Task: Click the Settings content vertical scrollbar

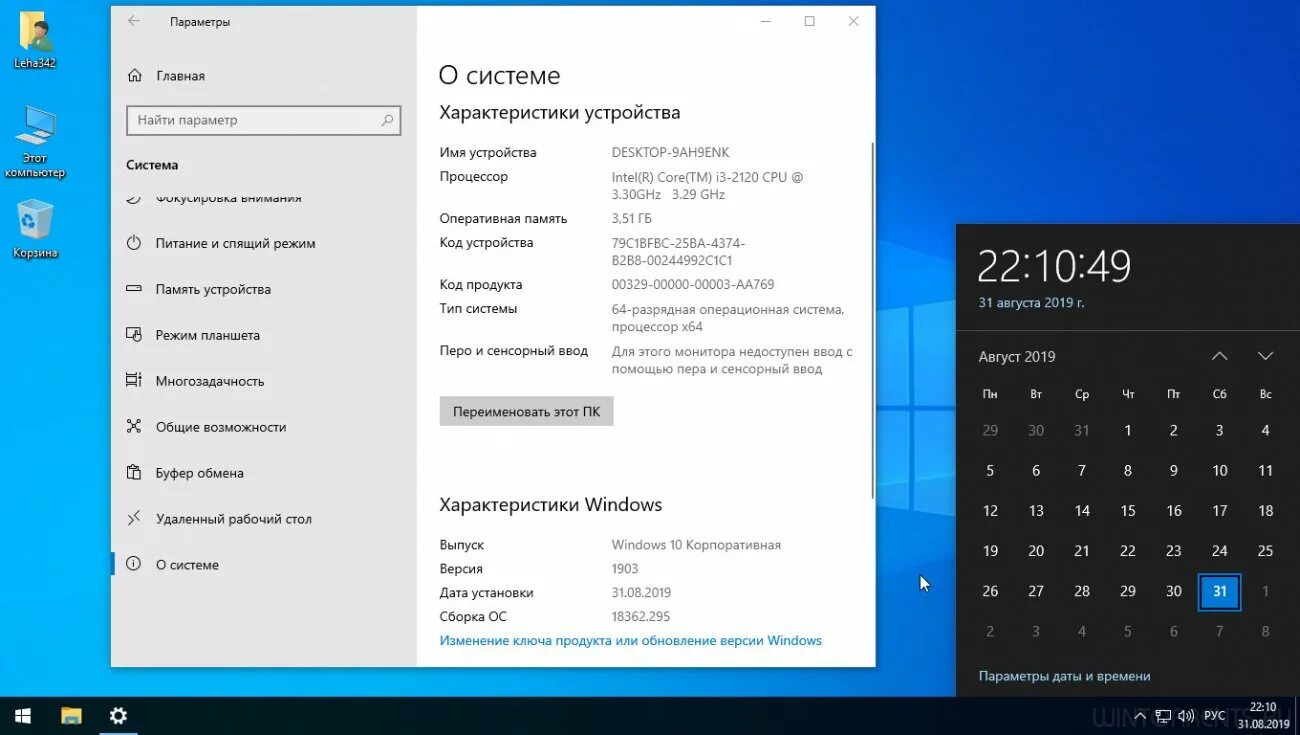Action: point(873,320)
